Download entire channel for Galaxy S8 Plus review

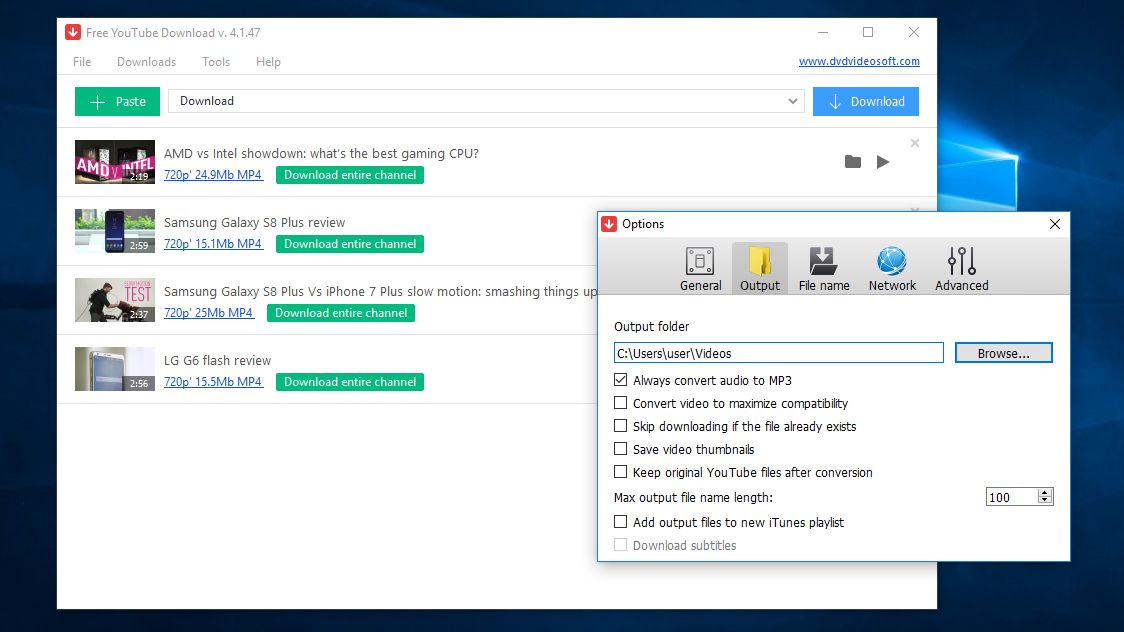pos(350,244)
